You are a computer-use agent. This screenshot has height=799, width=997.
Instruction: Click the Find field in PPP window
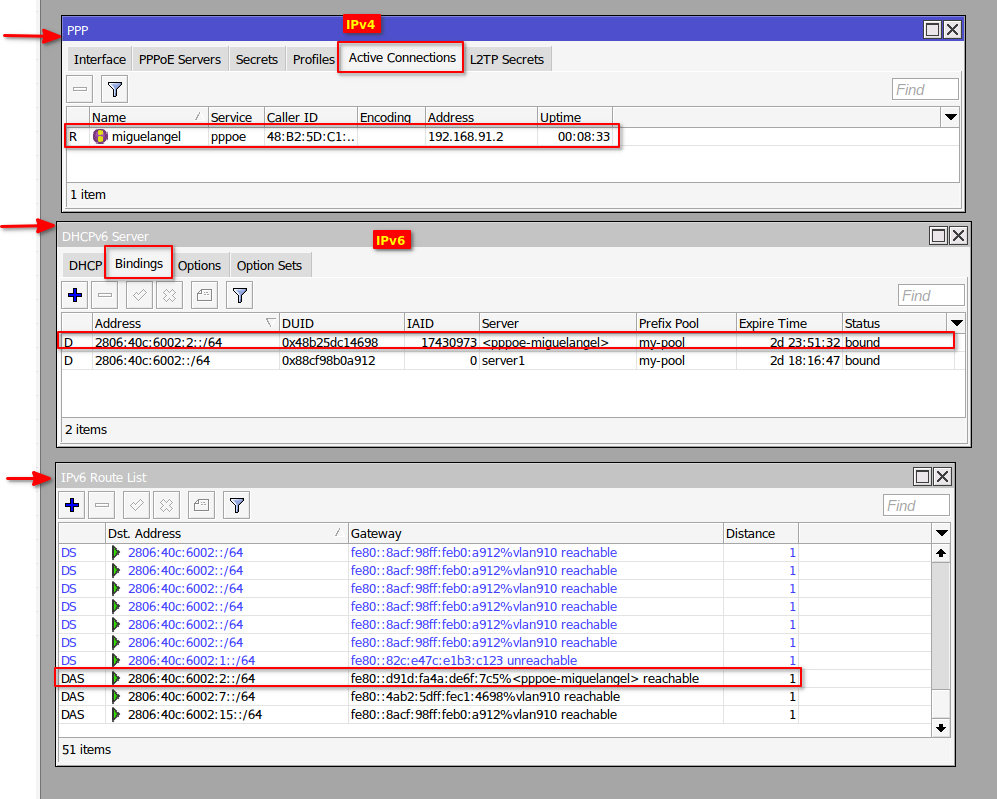(x=925, y=90)
